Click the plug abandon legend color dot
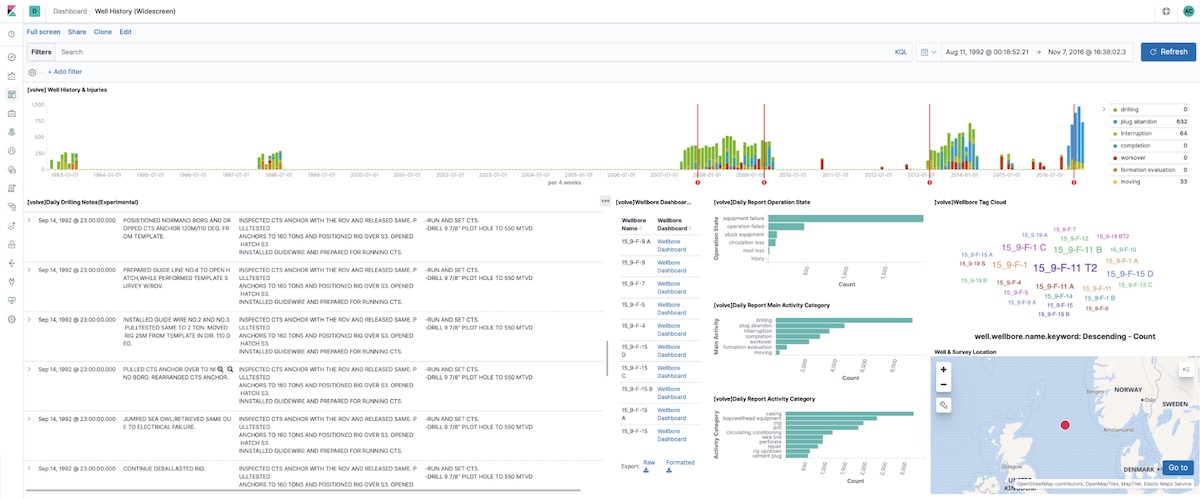Screen dimensions: 1200x499 pyautogui.click(x=1116, y=121)
